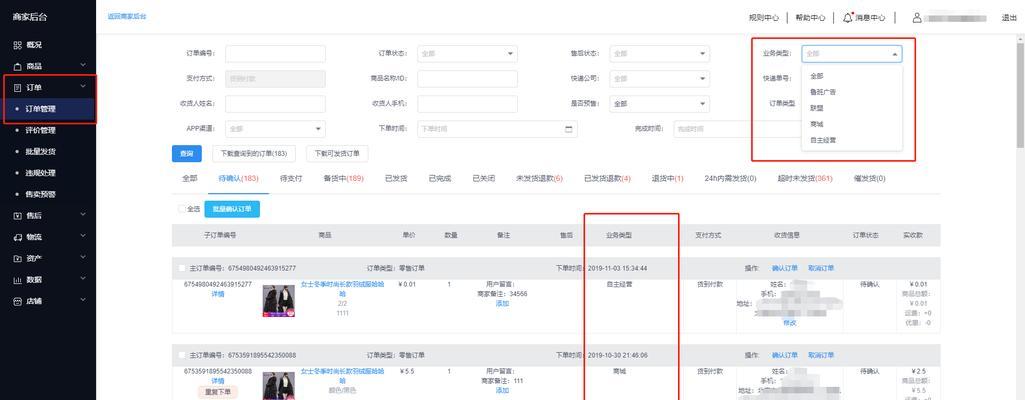The width and height of the screenshot is (1025, 400).
Task: Open the 售后状态 dropdown
Action: tap(660, 54)
